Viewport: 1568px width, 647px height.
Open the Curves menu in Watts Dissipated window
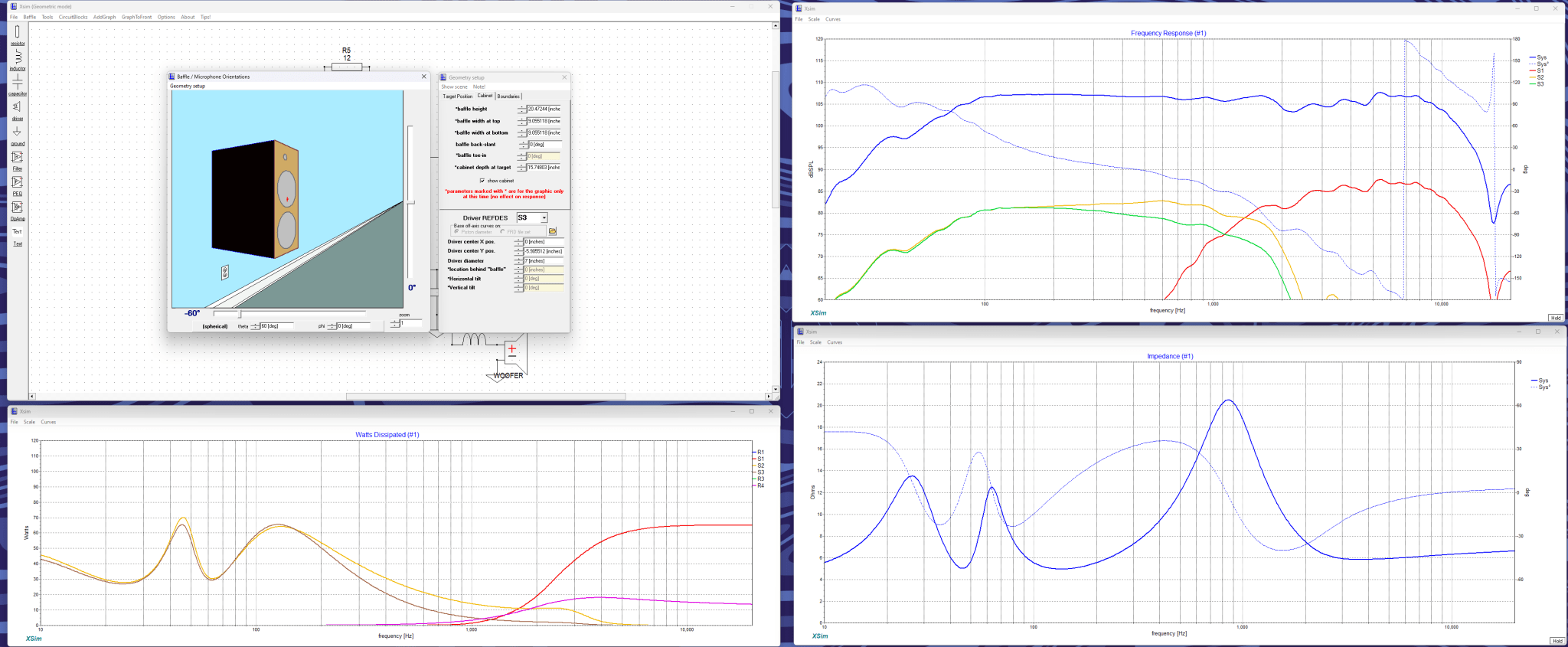coord(48,422)
